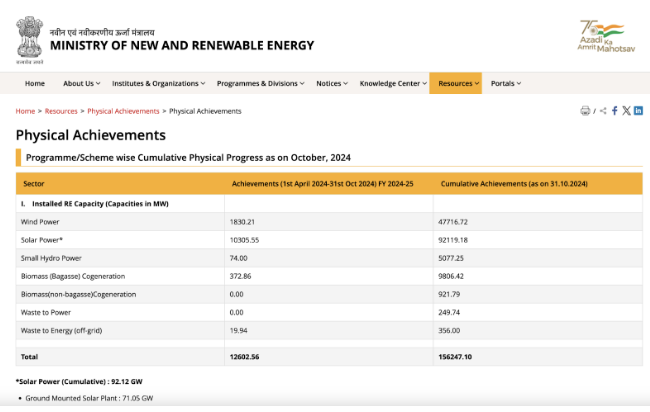The image size is (650, 412).
Task: Expand Programmes & Divisions menu
Action: click(260, 83)
